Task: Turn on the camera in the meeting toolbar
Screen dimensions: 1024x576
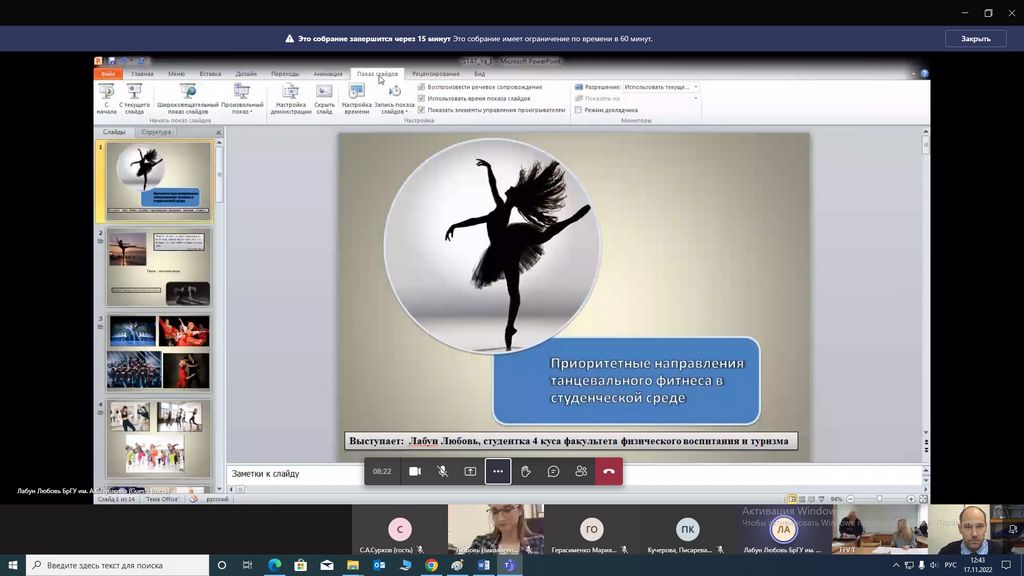Action: pos(415,471)
